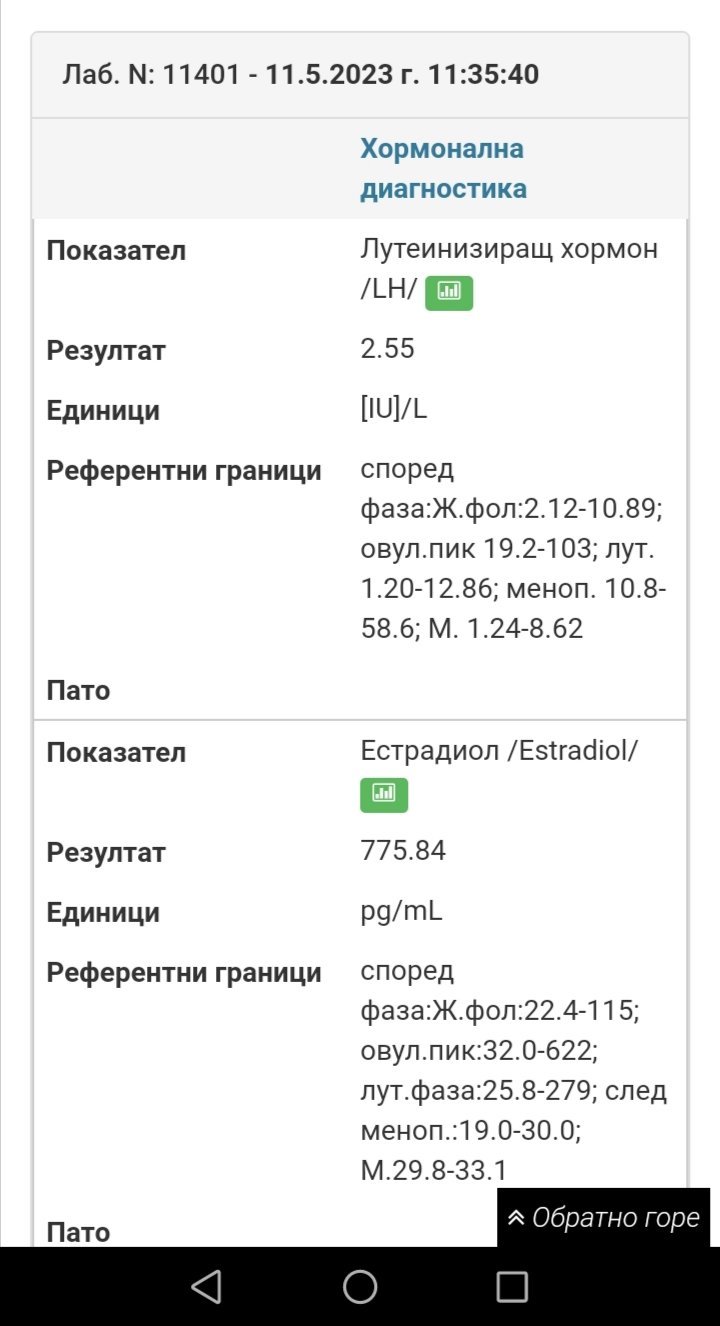
Task: Click the 'Показател' label in the LH row
Action: tap(116, 251)
